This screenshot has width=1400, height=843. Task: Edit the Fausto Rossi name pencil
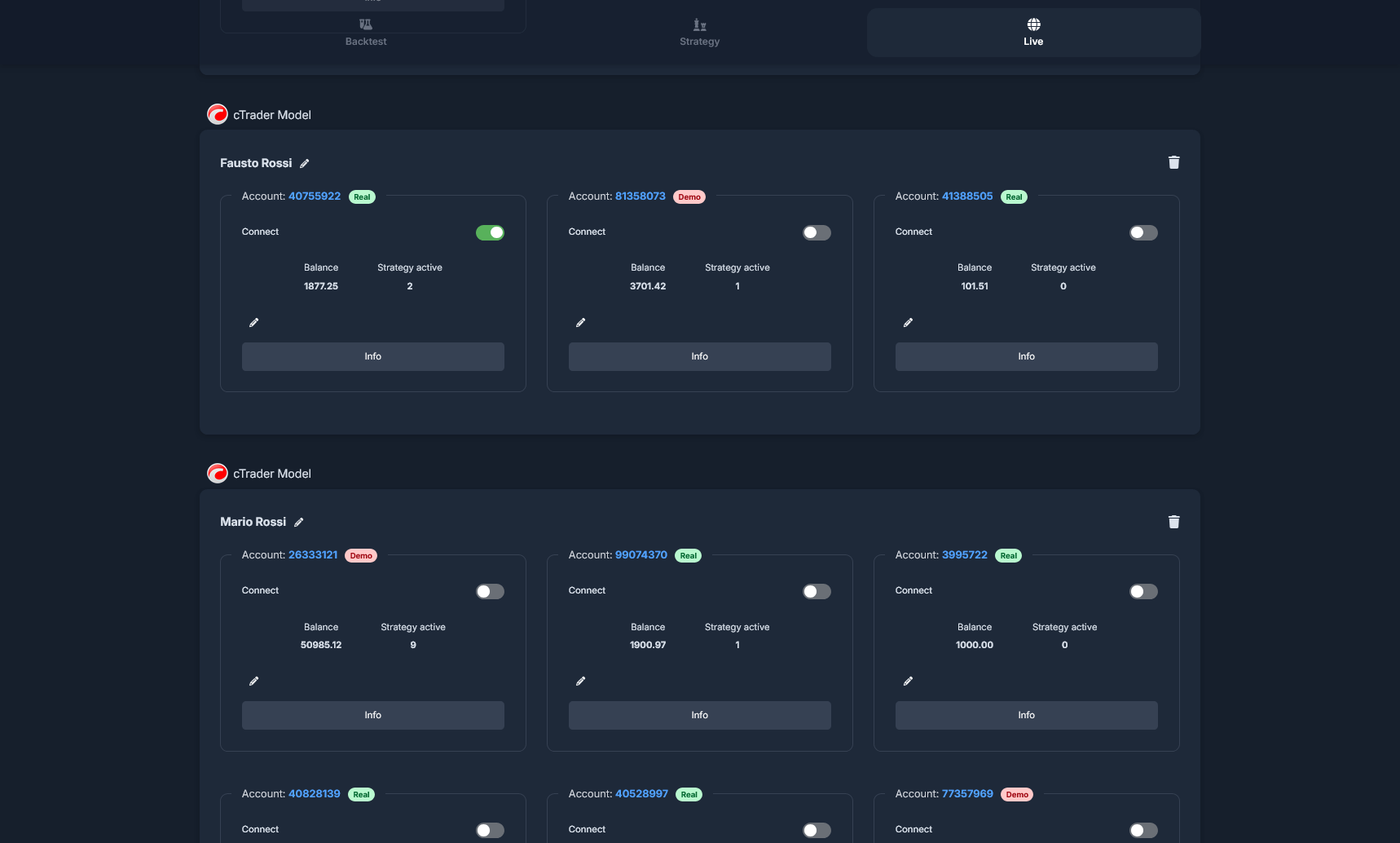305,164
